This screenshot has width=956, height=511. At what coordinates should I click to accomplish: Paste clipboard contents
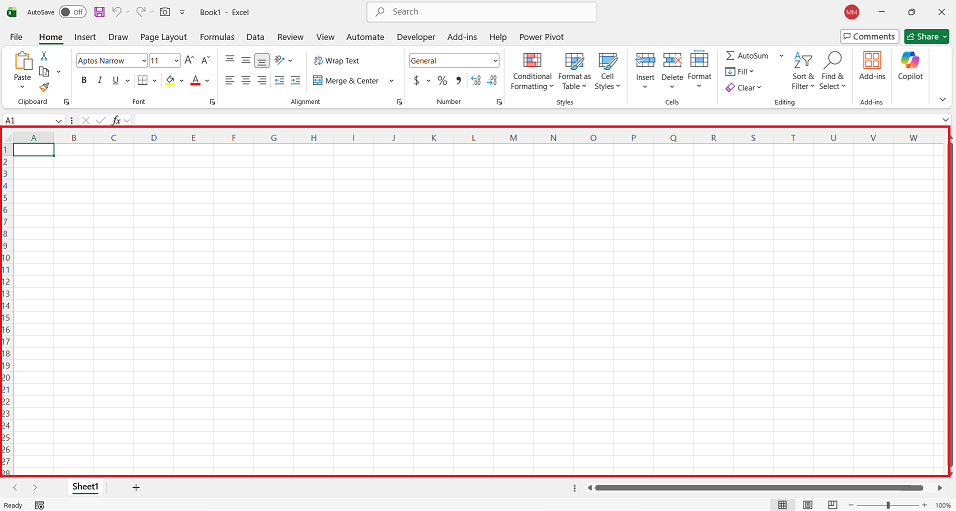[23, 67]
